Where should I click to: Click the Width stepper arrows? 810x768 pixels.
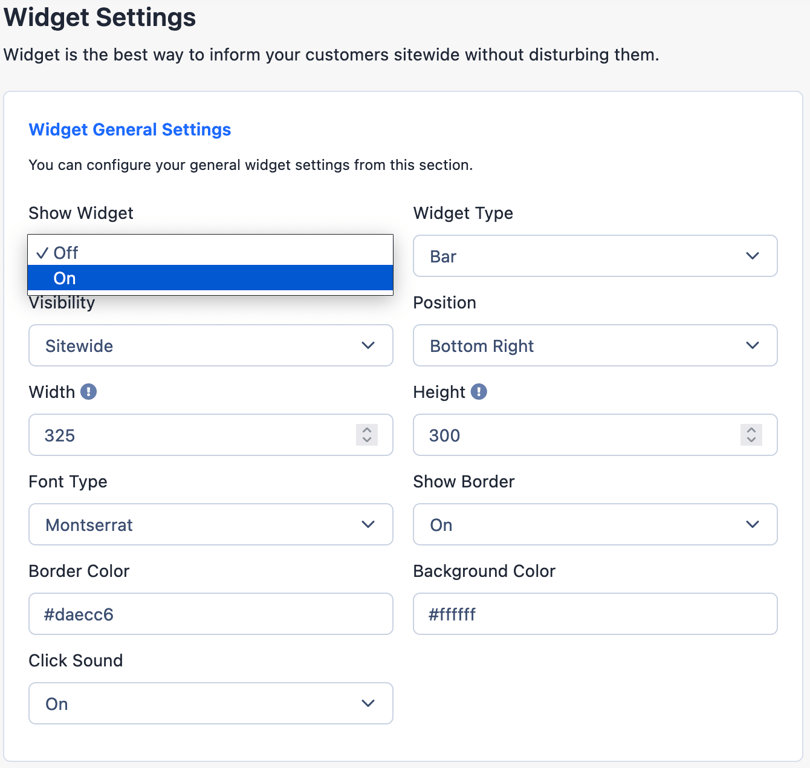[x=367, y=434]
